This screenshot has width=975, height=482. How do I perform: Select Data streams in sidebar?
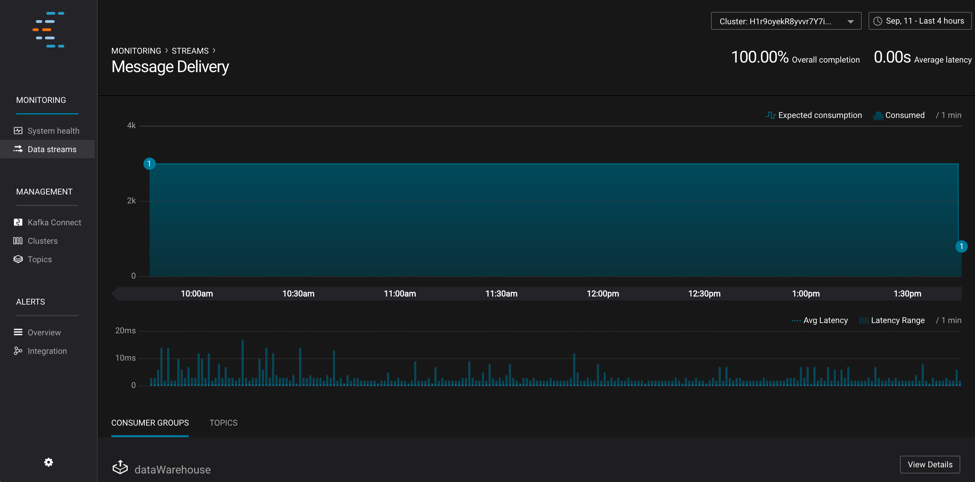[51, 149]
